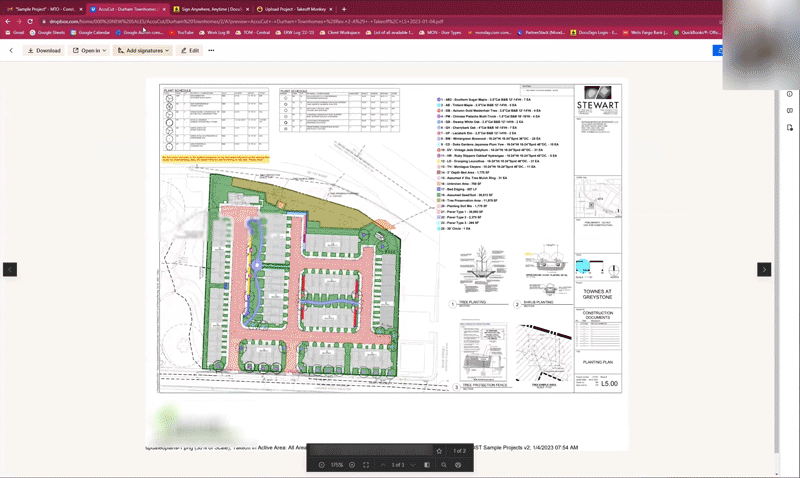The image size is (800, 478).
Task: Go to next page with down chevron
Action: point(413,465)
